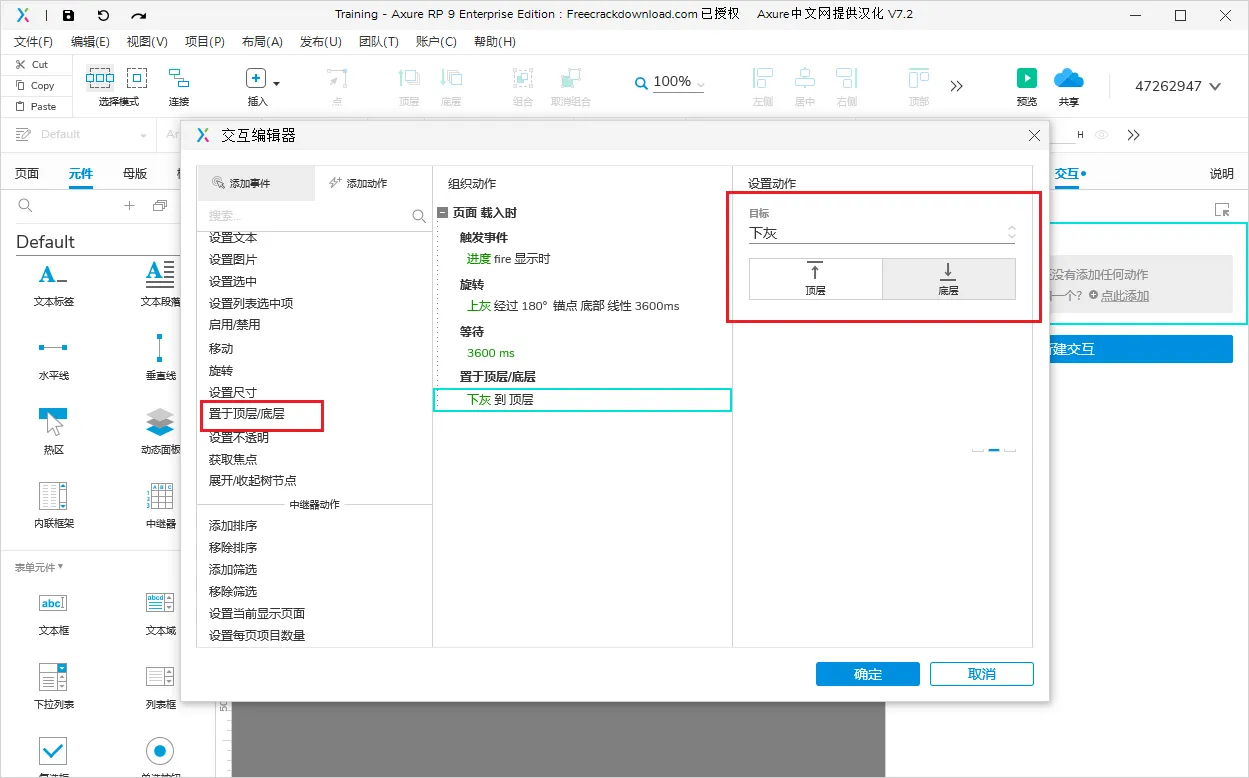The image size is (1249, 778).
Task: Choose the 底层 option in action settings
Action: pos(949,279)
